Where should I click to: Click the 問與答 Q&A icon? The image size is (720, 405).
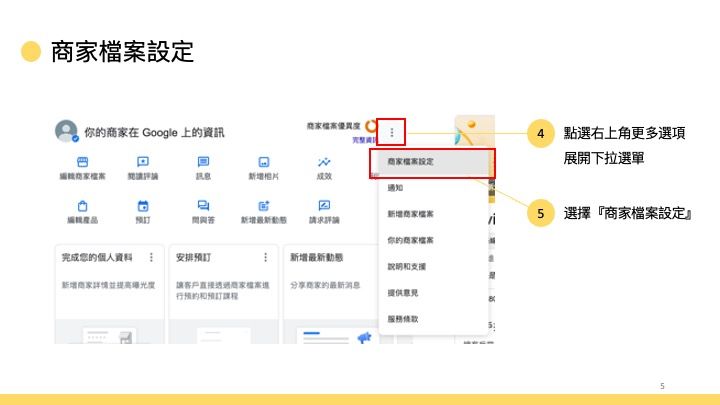[x=203, y=206]
